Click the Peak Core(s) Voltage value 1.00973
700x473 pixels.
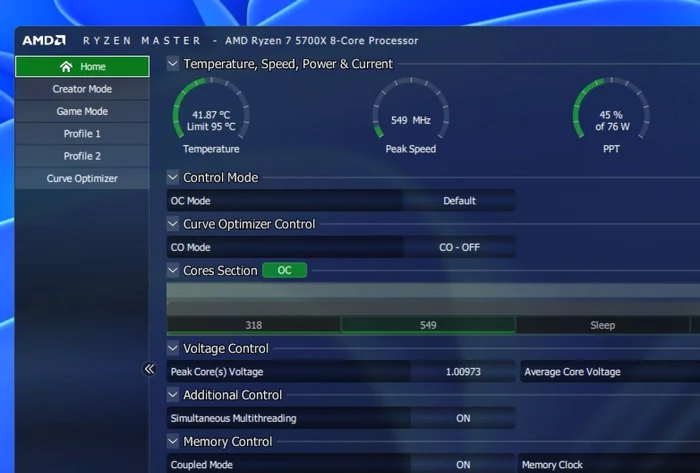463,372
